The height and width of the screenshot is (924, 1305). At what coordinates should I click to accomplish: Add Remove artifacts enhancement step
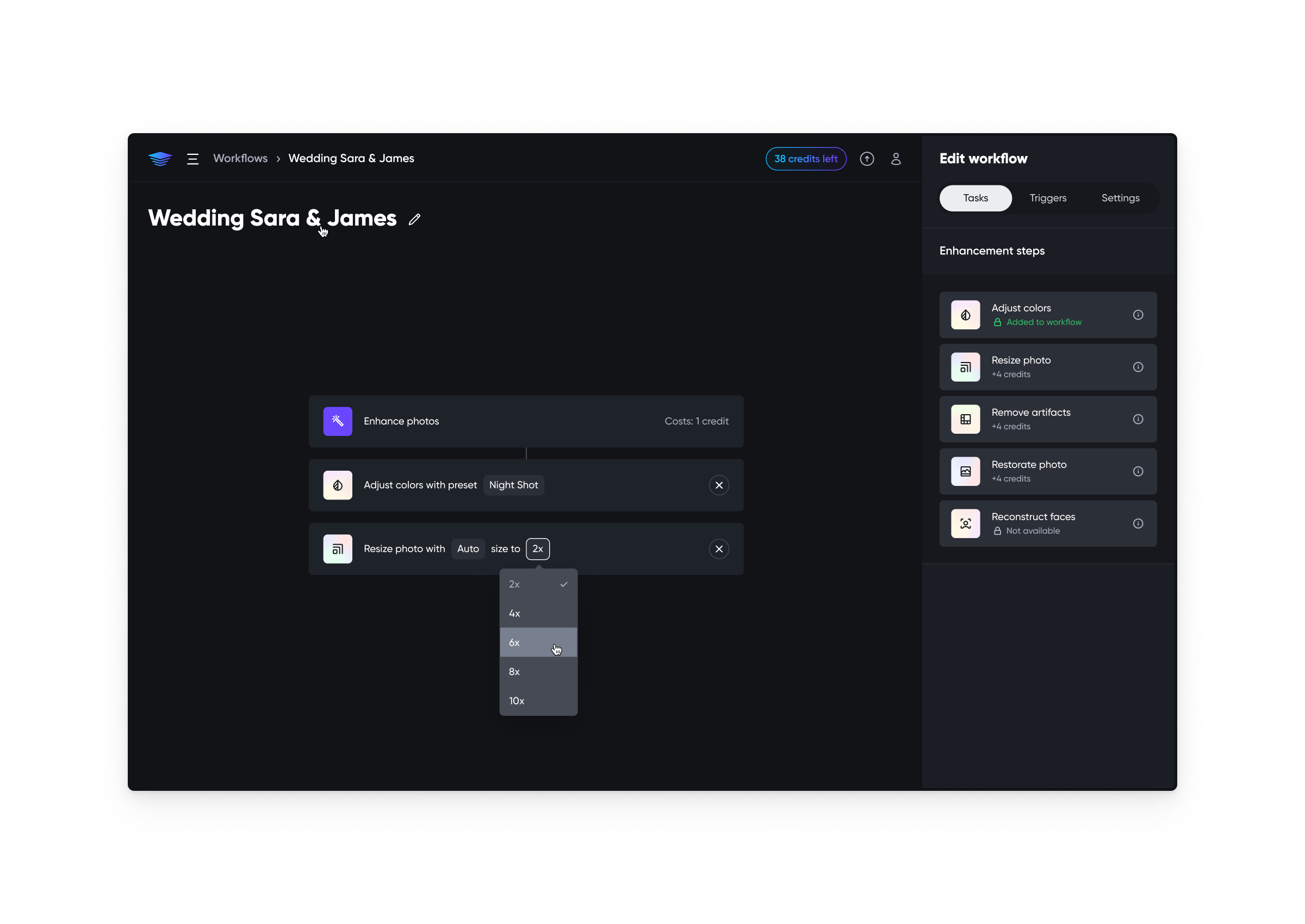coord(1047,419)
